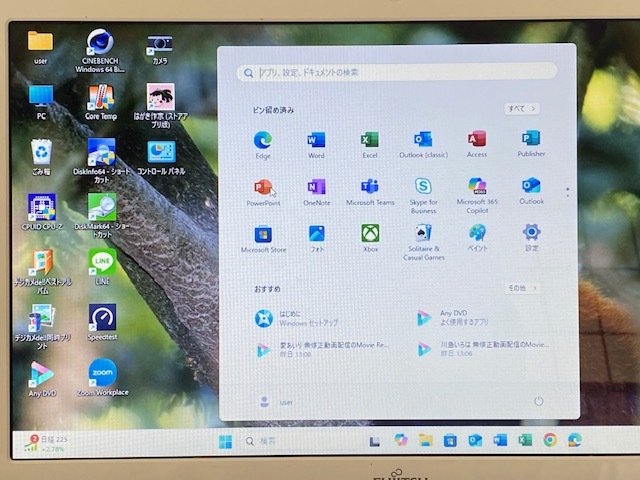Open Microsoft Store from Start menu

pos(263,239)
